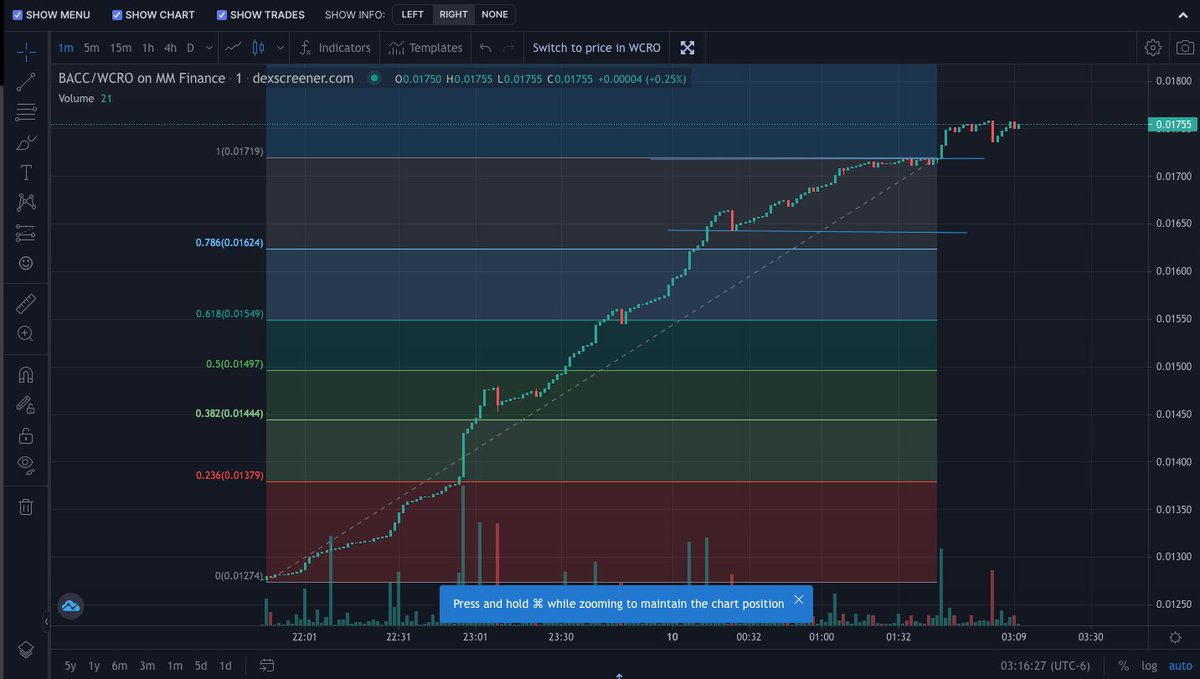The image size is (1200, 679).
Task: Switch to 5m timeframe
Action: [92, 47]
